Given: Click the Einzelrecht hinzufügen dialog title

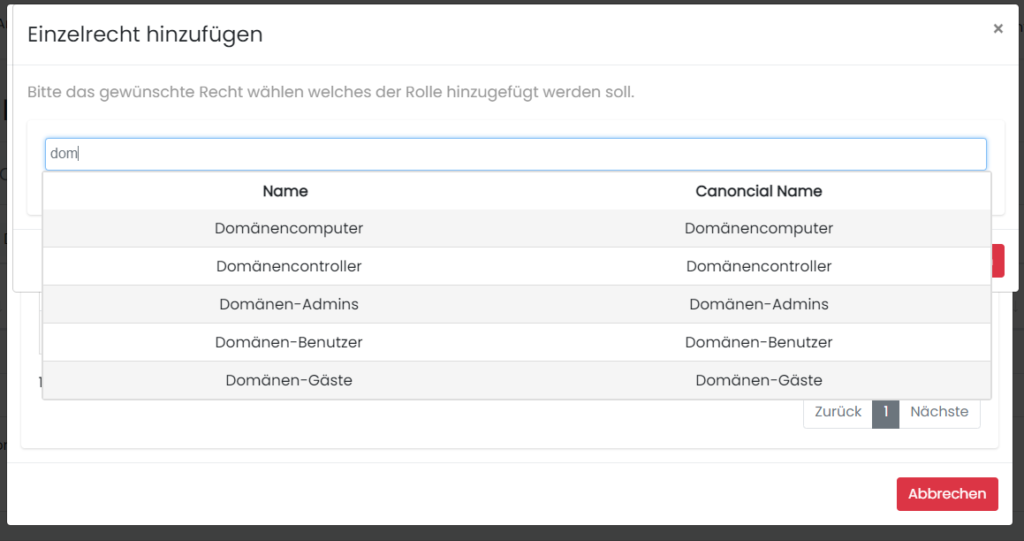Looking at the screenshot, I should 145,34.
